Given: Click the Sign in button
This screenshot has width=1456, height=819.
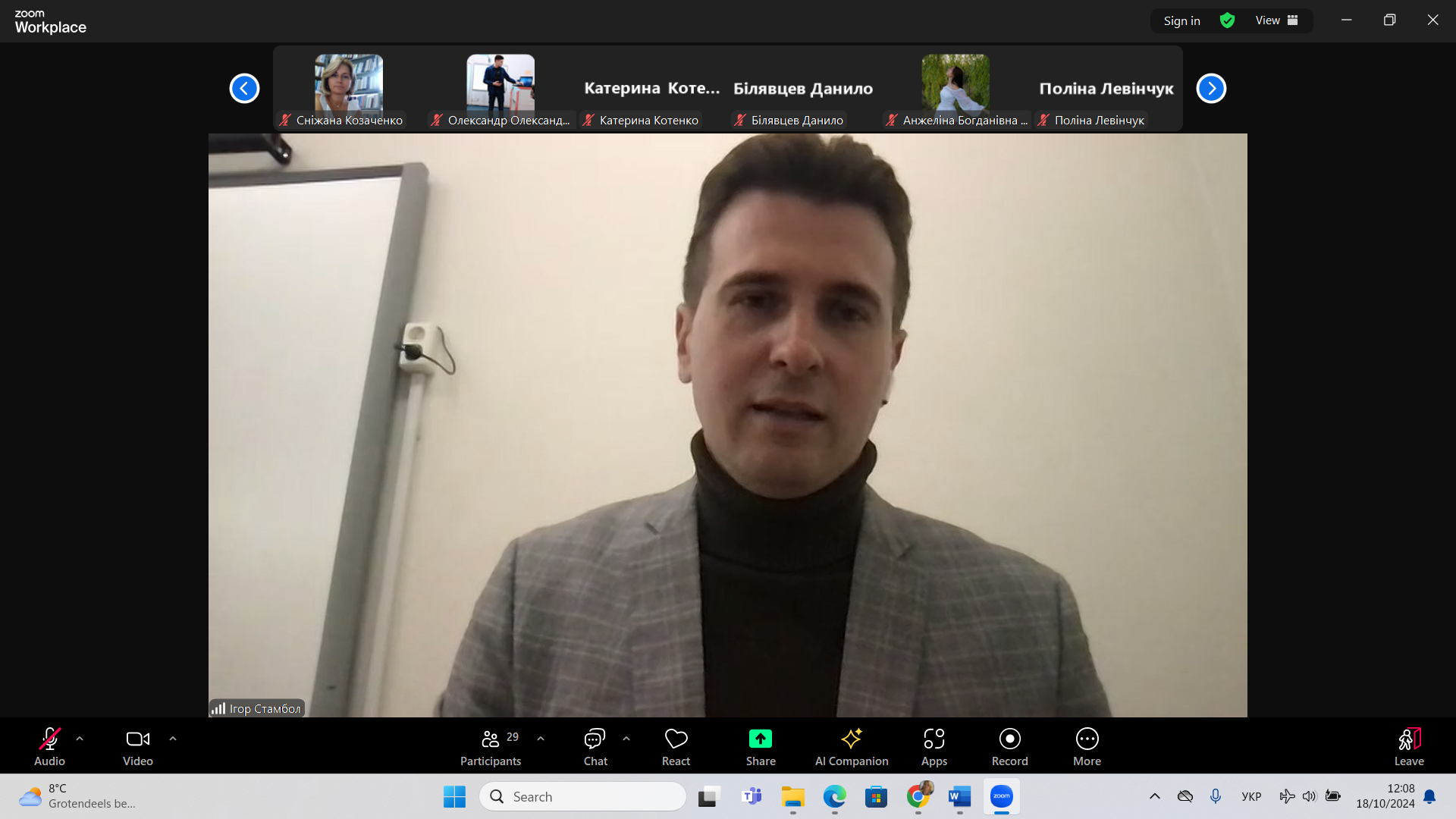Looking at the screenshot, I should [1181, 20].
